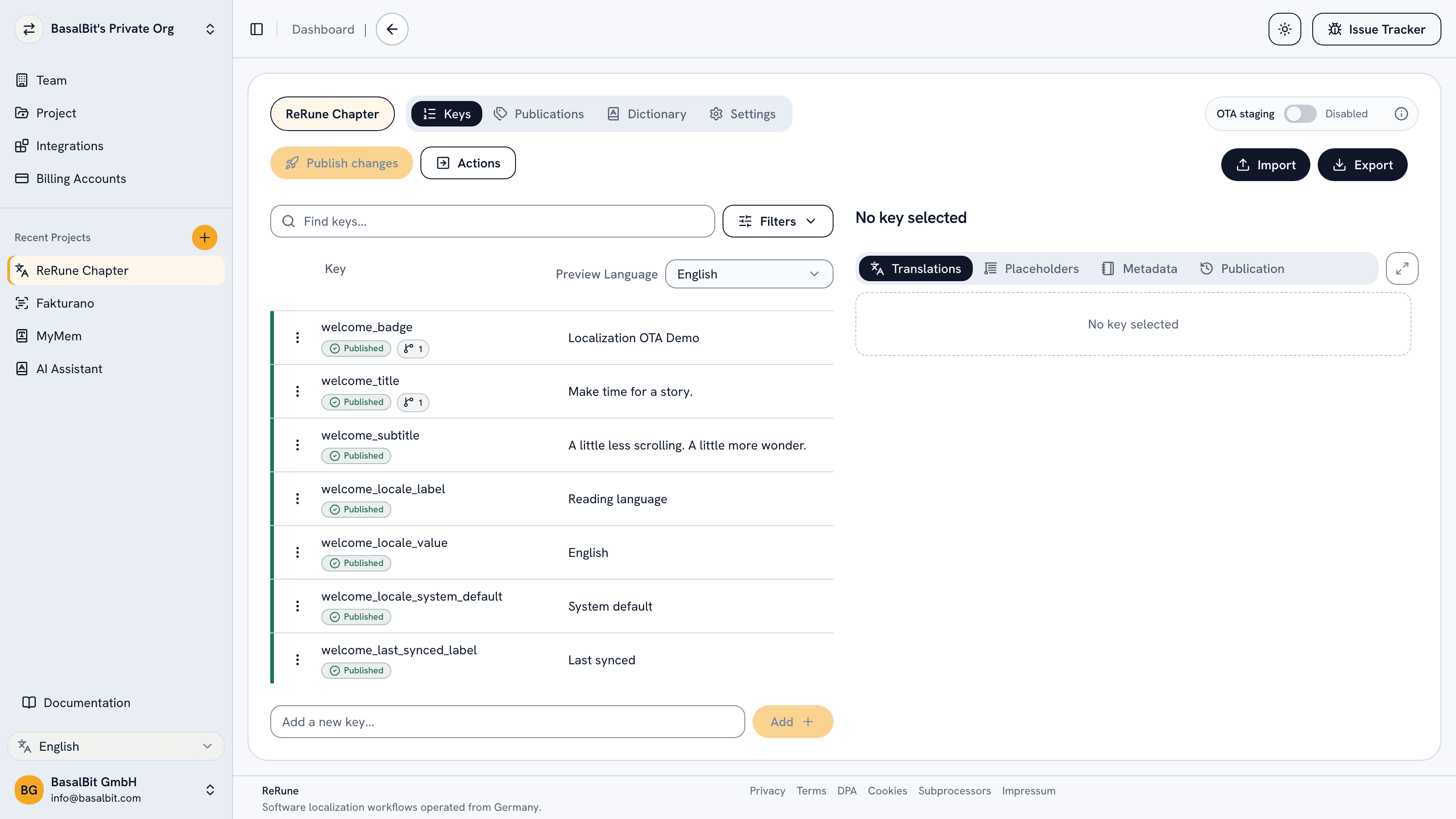
Task: Open row menu for welcome_title
Action: point(297,391)
